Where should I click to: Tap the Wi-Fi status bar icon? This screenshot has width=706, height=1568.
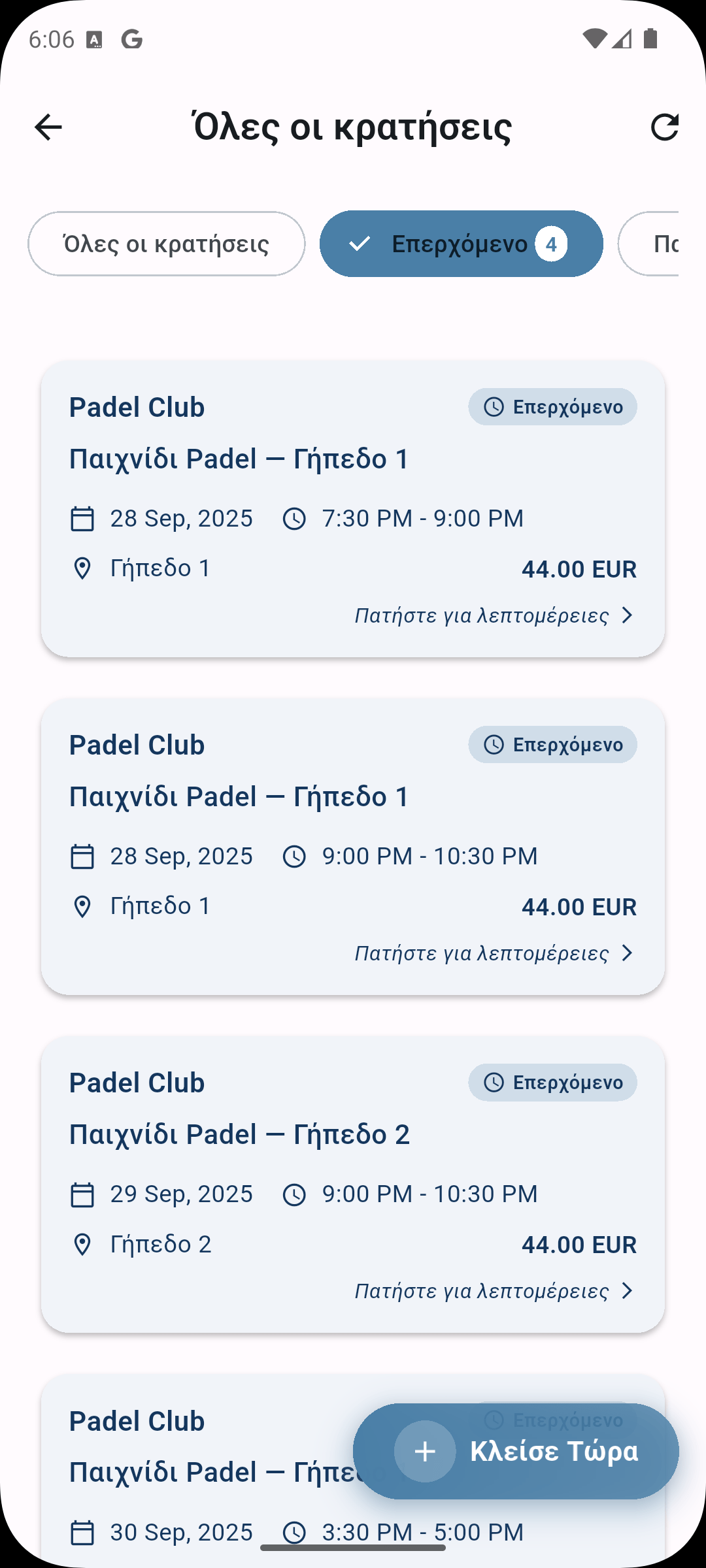(594, 39)
